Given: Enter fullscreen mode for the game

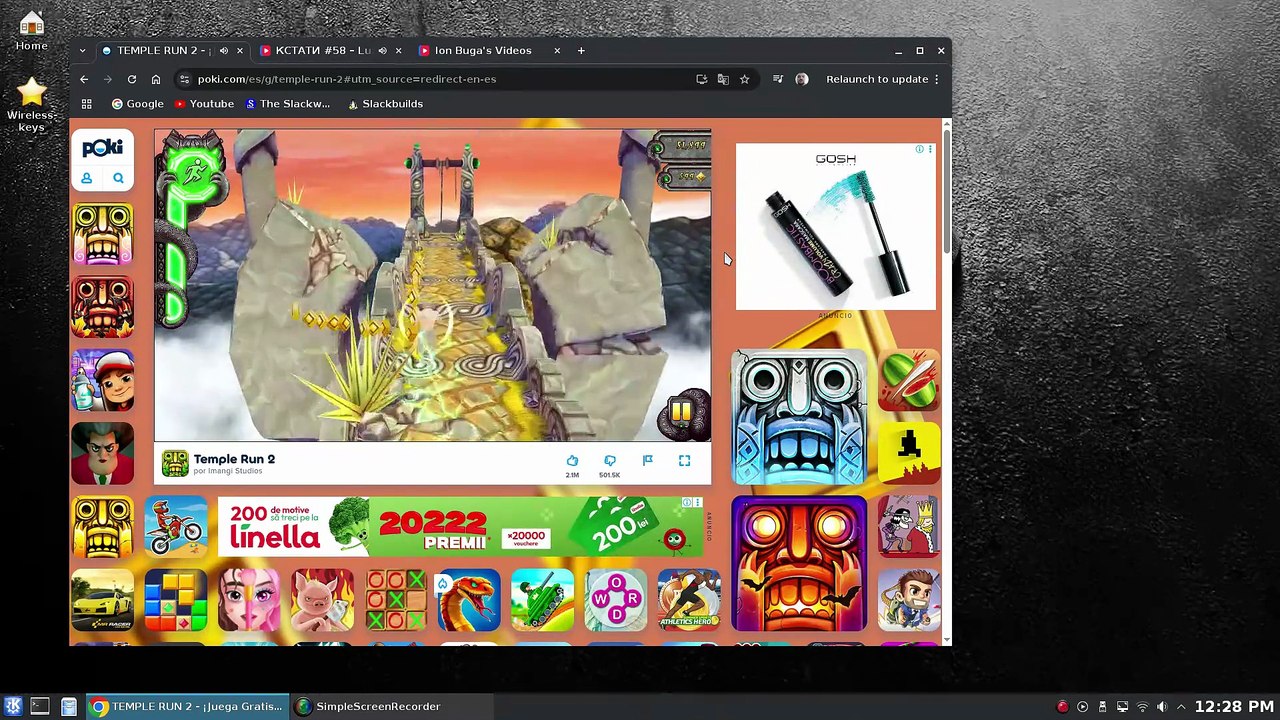Looking at the screenshot, I should pos(684,461).
